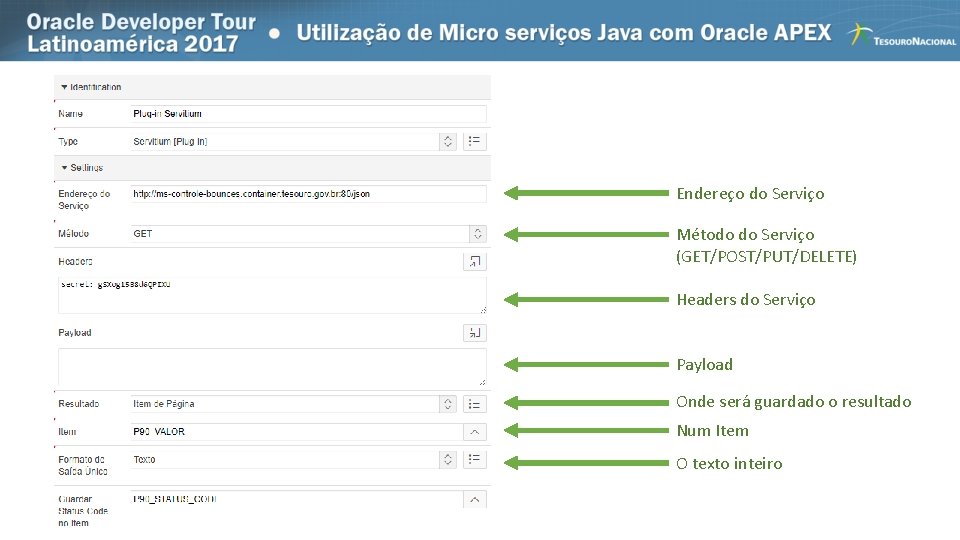Click the list icon next to Type
Viewport: 960px width, 540px height.
pyautogui.click(x=476, y=142)
